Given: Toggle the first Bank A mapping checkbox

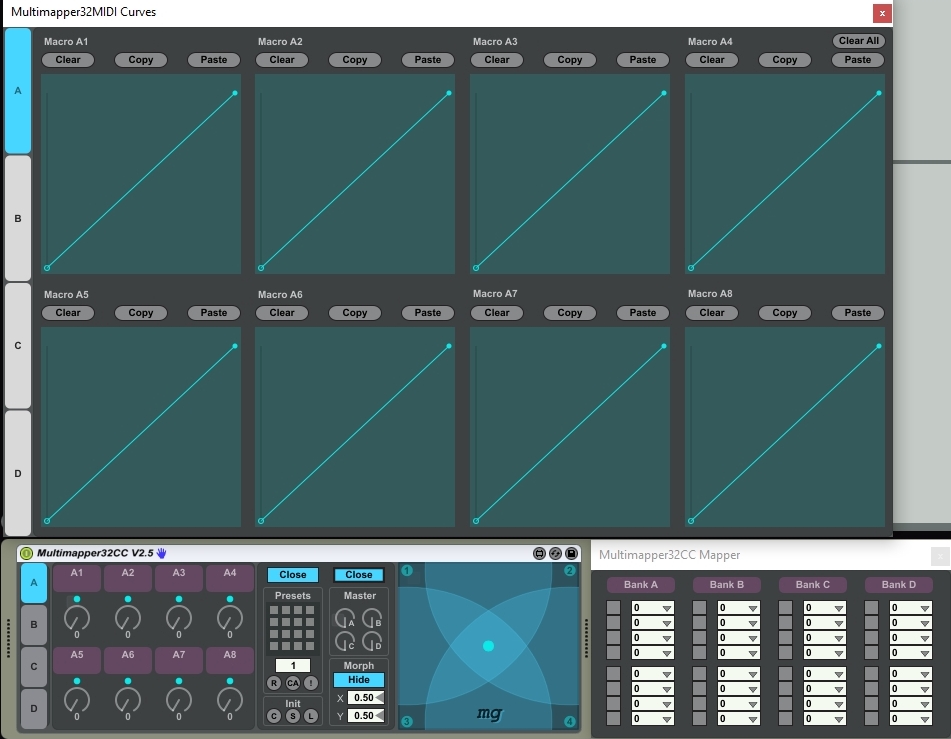Looking at the screenshot, I should tap(613, 607).
